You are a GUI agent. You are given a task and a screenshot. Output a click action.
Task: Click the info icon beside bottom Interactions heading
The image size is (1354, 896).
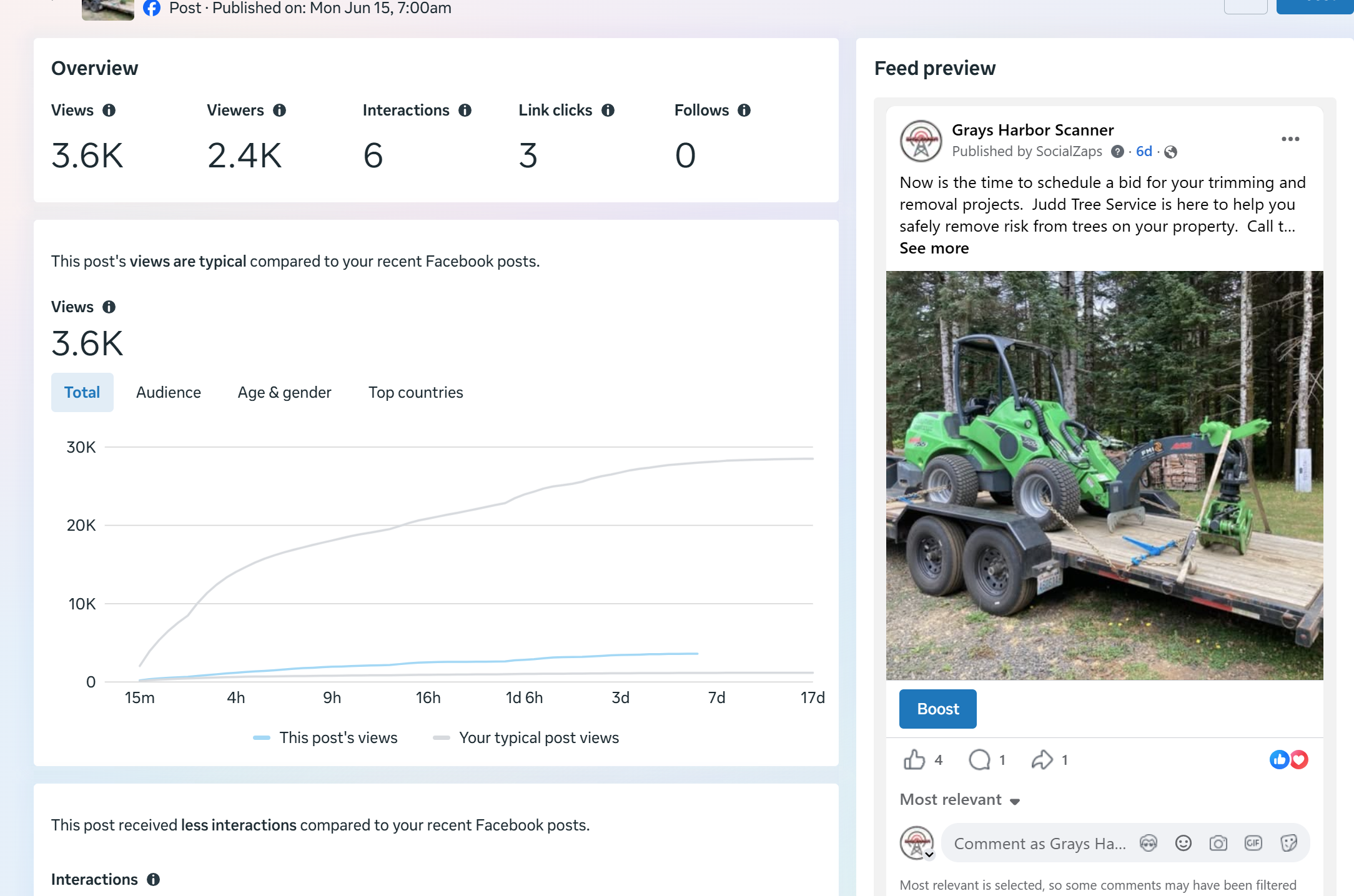[154, 880]
